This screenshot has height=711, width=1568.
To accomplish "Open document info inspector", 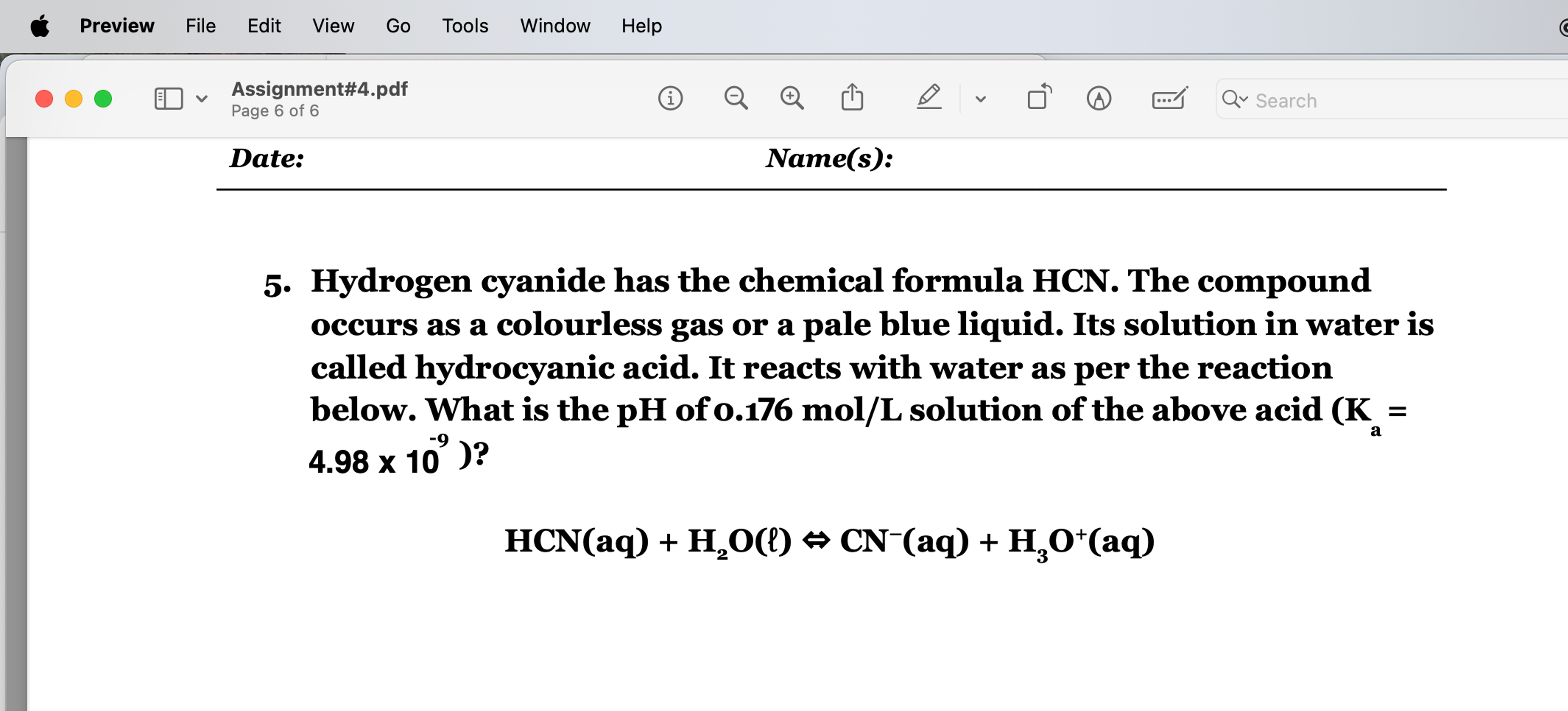I will (672, 98).
